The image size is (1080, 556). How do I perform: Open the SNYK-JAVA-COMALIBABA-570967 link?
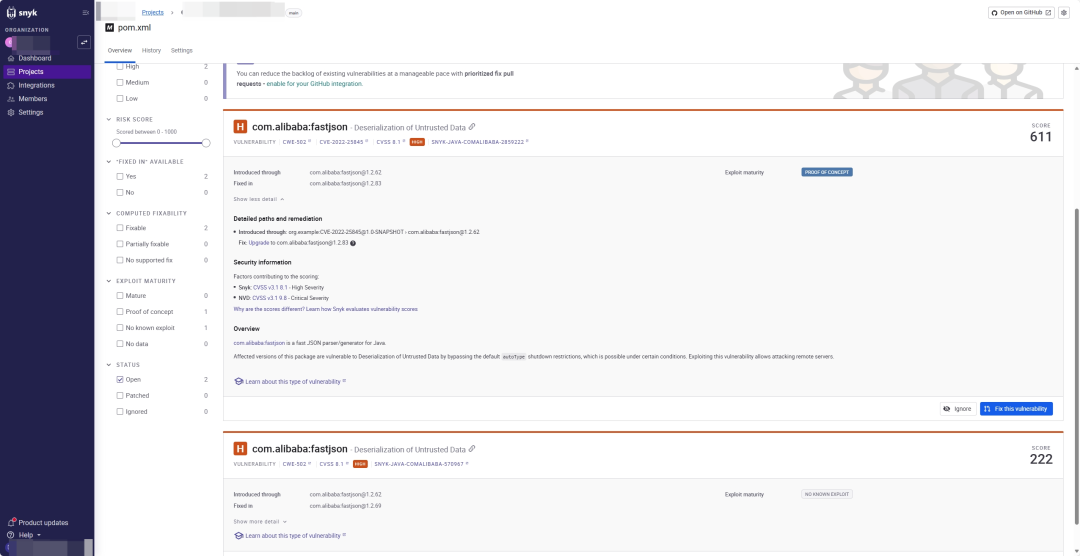[420, 464]
